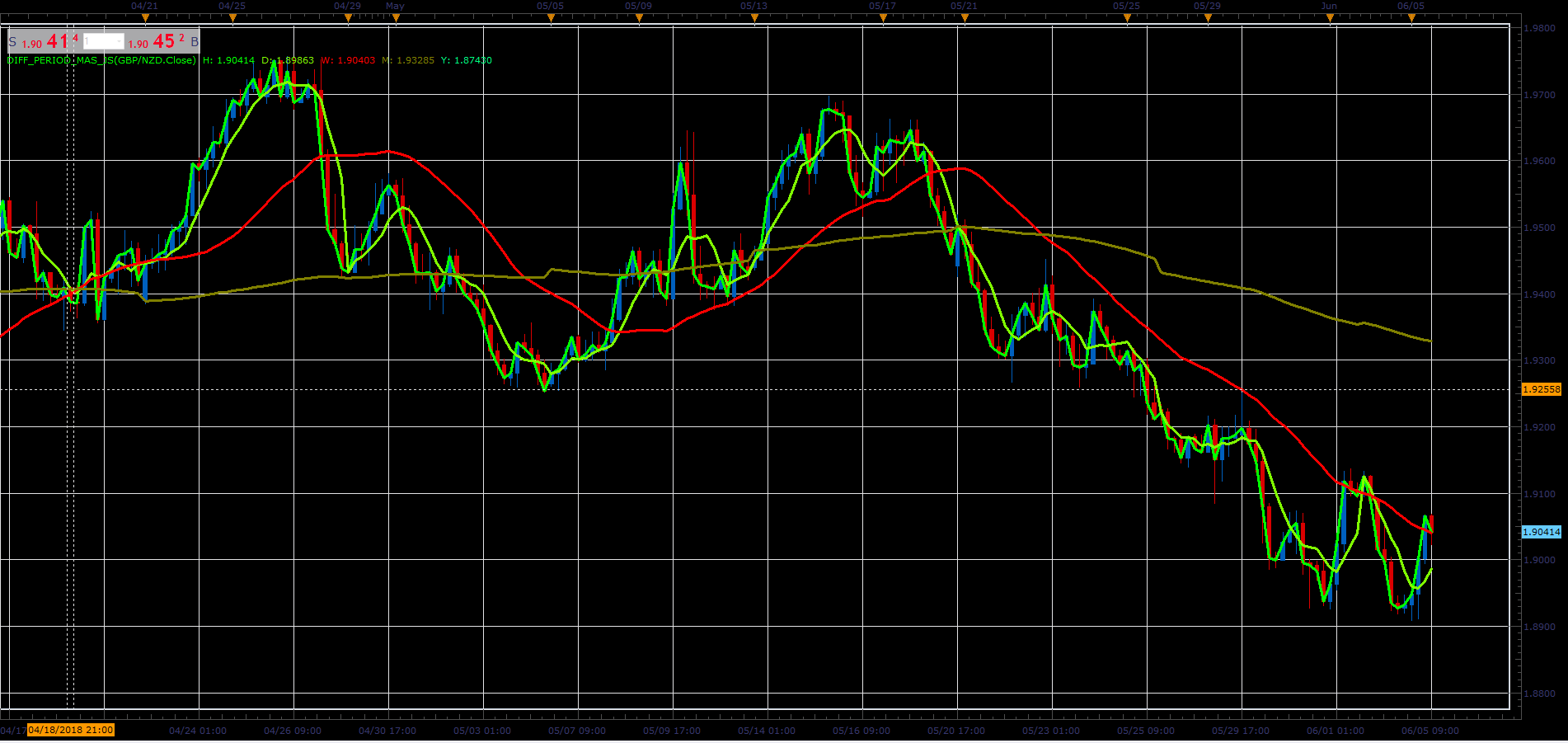
Task: Click the orange marker under 05/13
Action: [x=753, y=18]
